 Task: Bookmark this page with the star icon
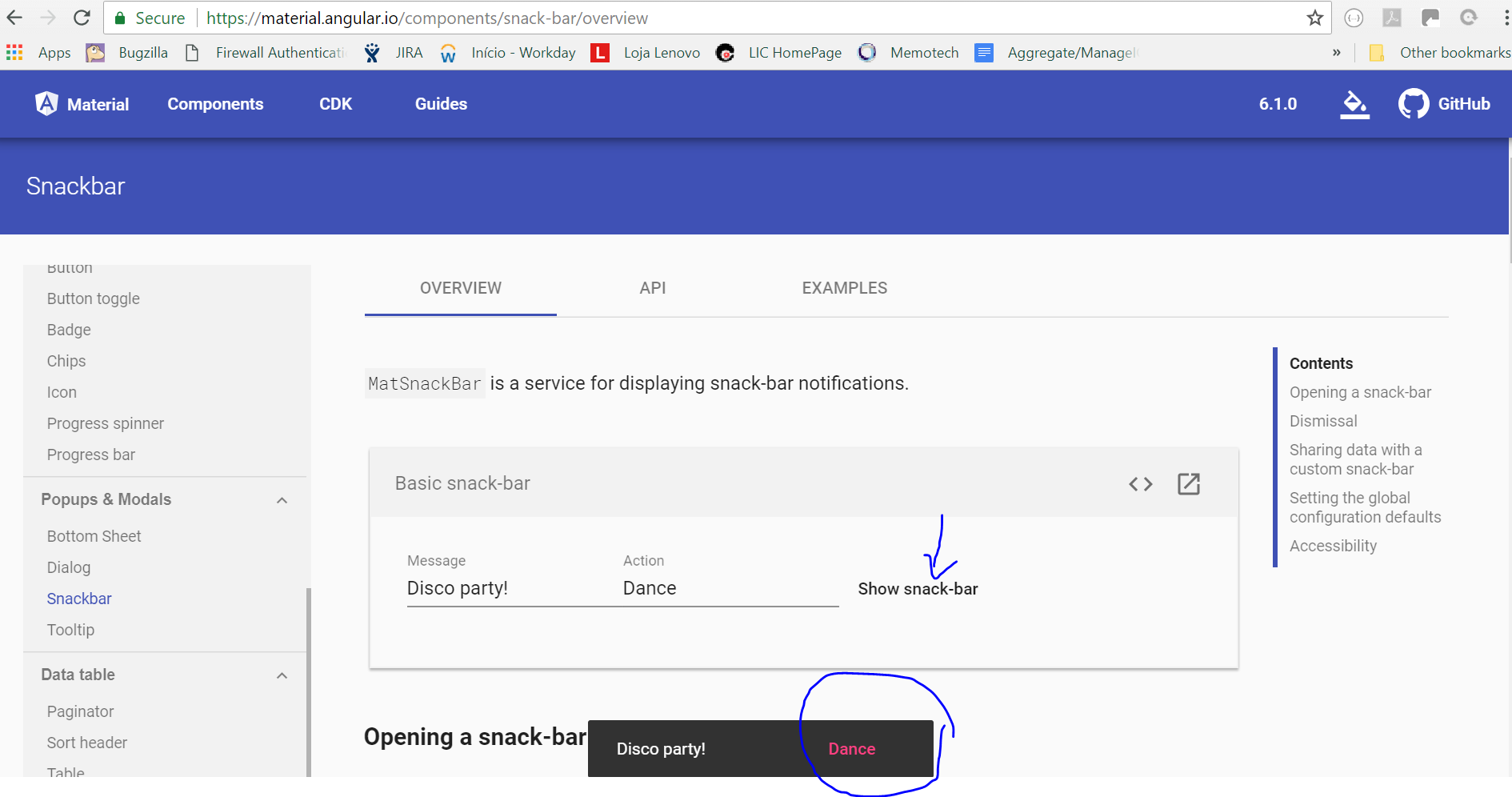click(x=1315, y=18)
